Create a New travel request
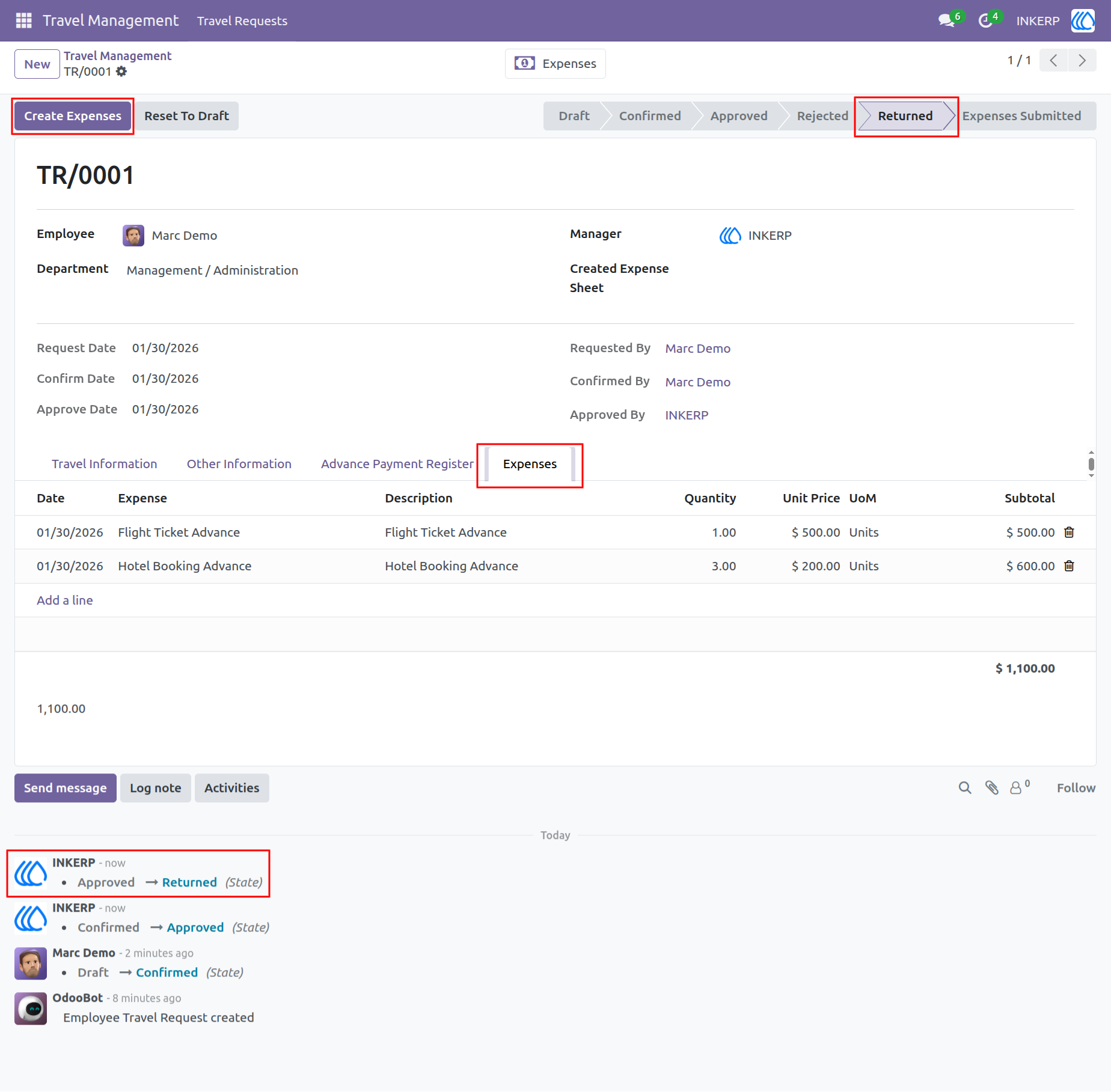1111x1092 pixels. pyautogui.click(x=37, y=64)
